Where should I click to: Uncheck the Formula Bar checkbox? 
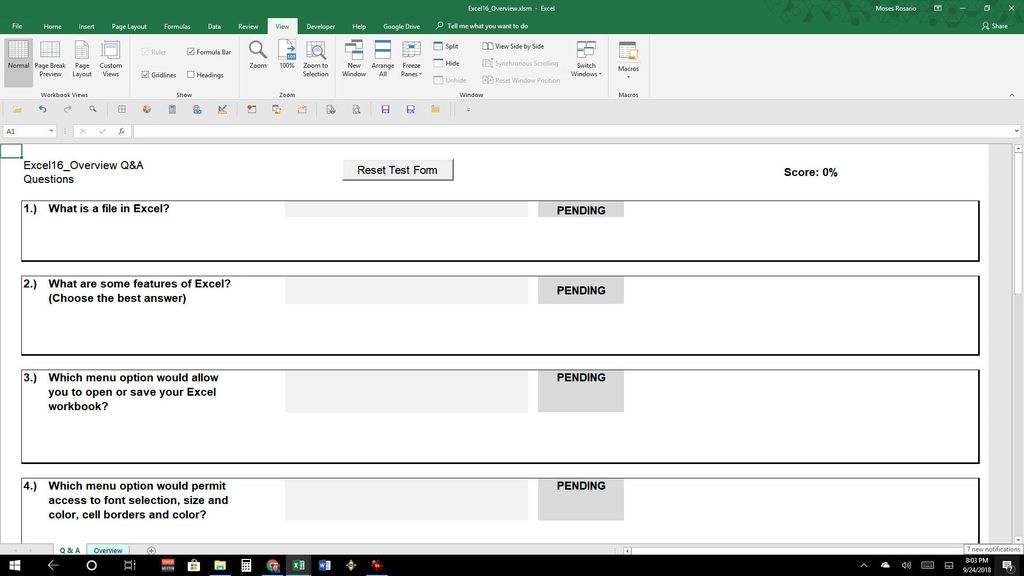(191, 52)
